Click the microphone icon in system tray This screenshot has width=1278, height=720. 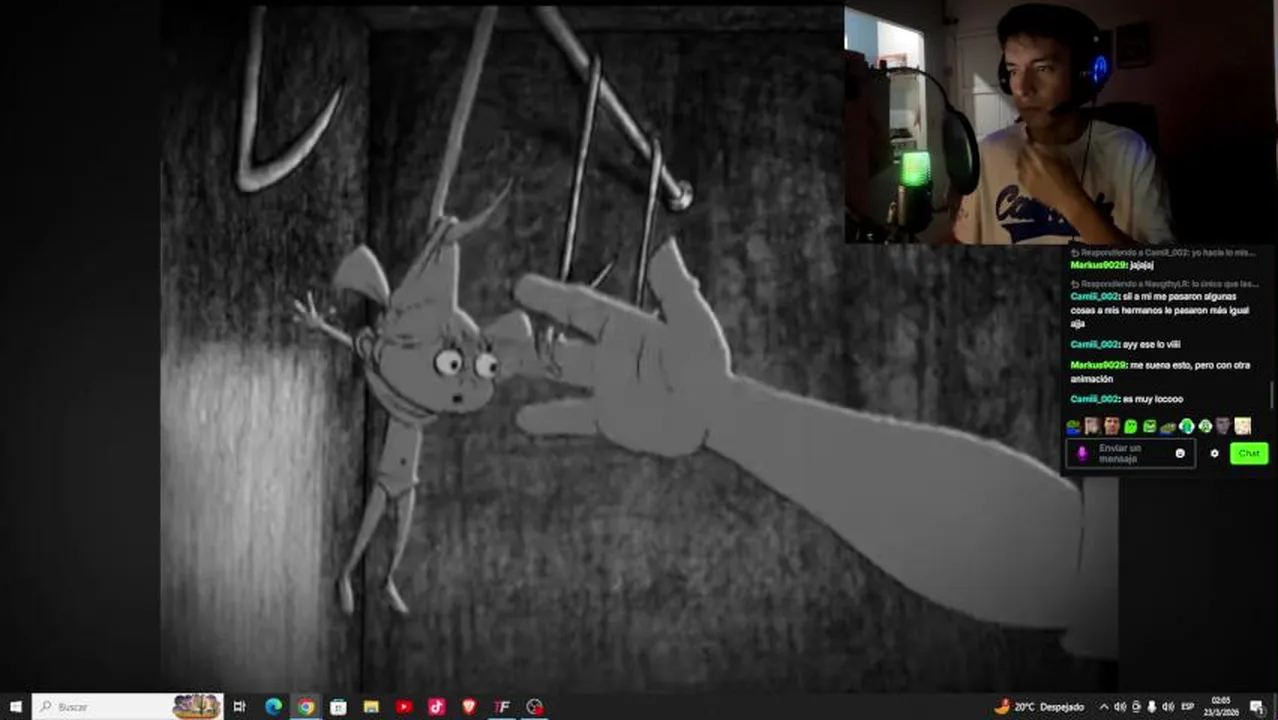coord(1152,707)
